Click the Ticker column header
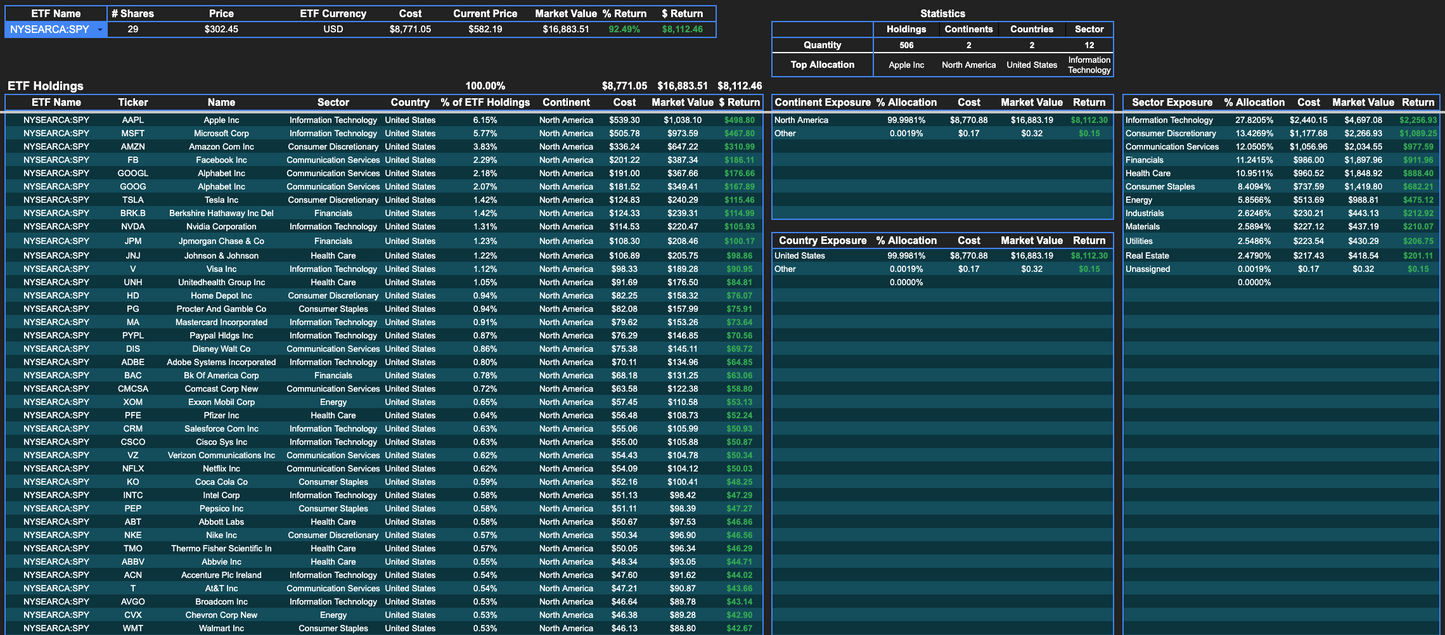 (x=133, y=102)
